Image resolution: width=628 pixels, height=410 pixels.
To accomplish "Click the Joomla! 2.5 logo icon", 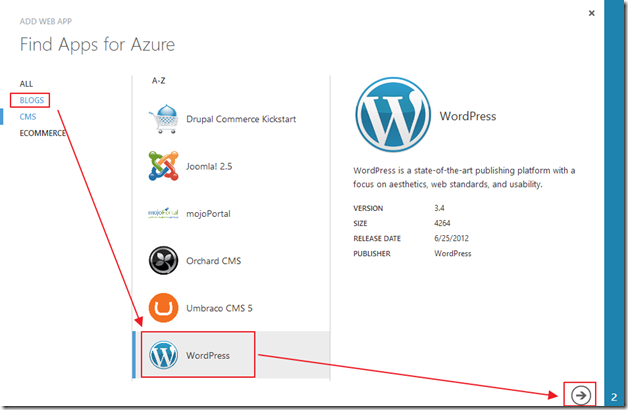I will [x=163, y=166].
